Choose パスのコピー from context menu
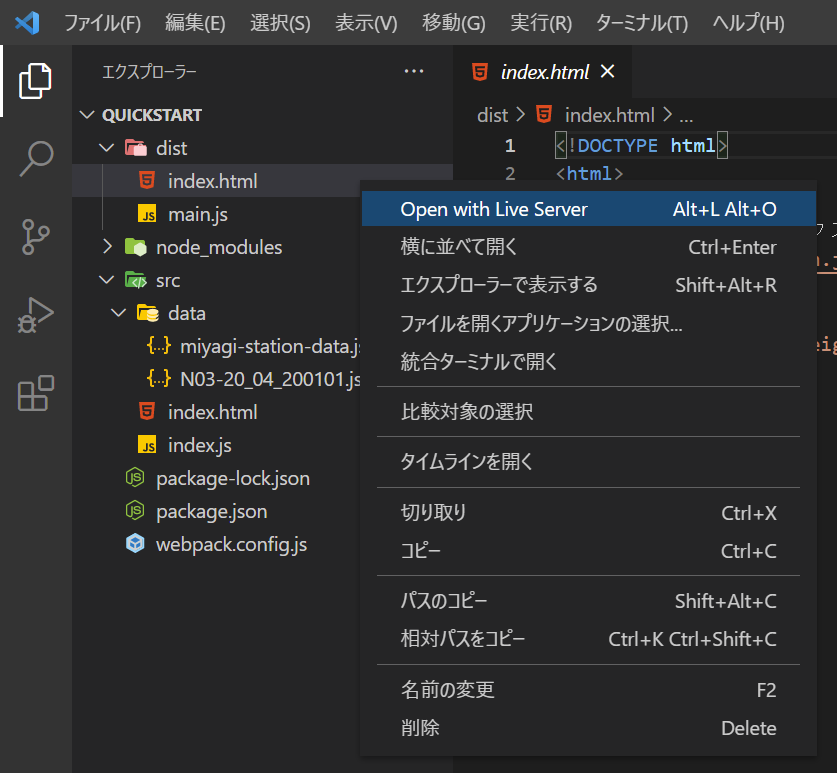The image size is (837, 773). (589, 601)
